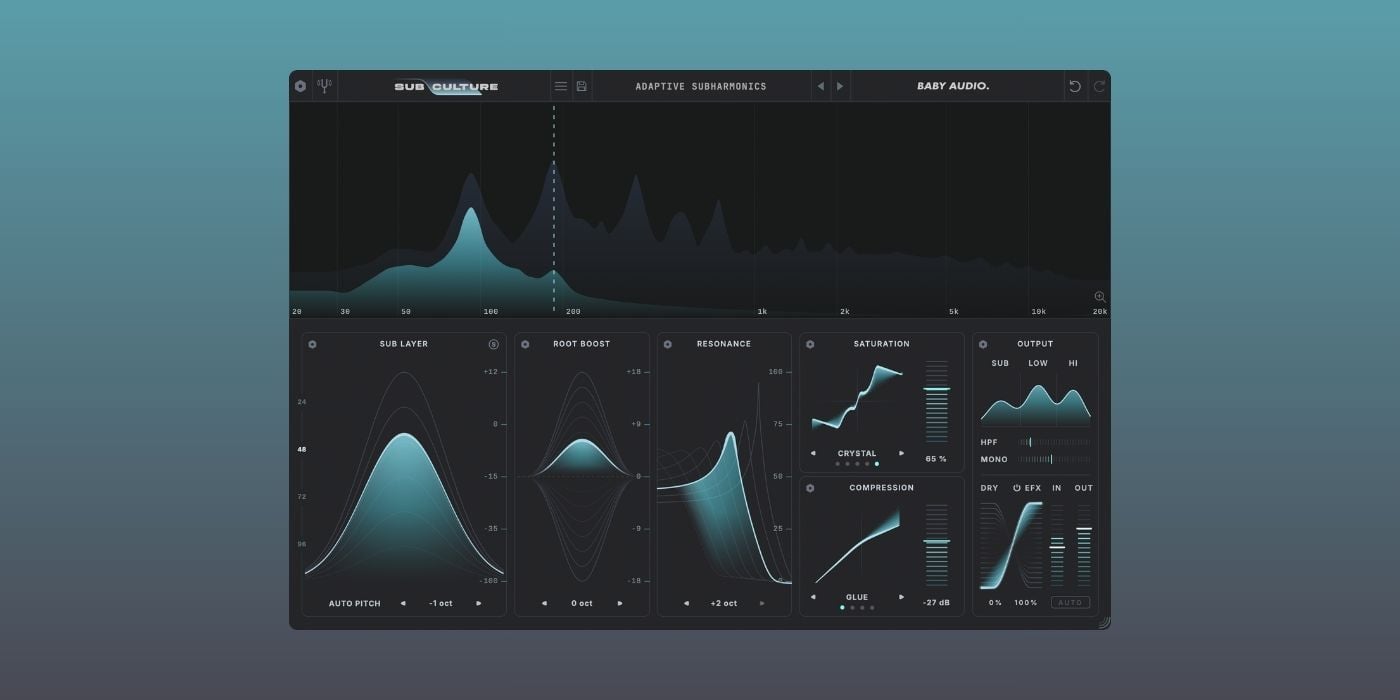The image size is (1400, 700).
Task: Select previous compression type left of GLUE
Action: [813, 597]
